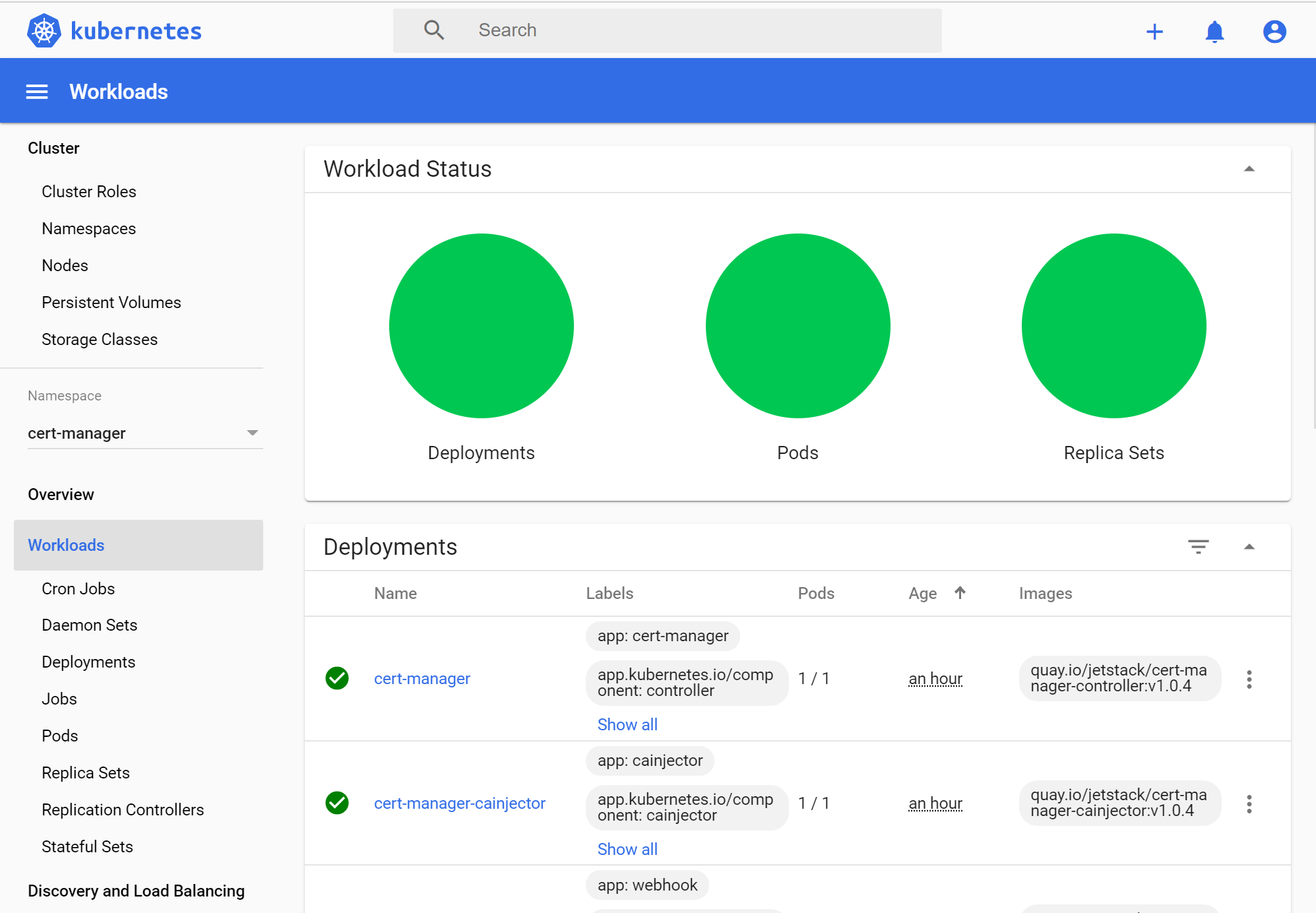Select Deployments in the Workloads menu
The width and height of the screenshot is (1316, 913).
(88, 662)
